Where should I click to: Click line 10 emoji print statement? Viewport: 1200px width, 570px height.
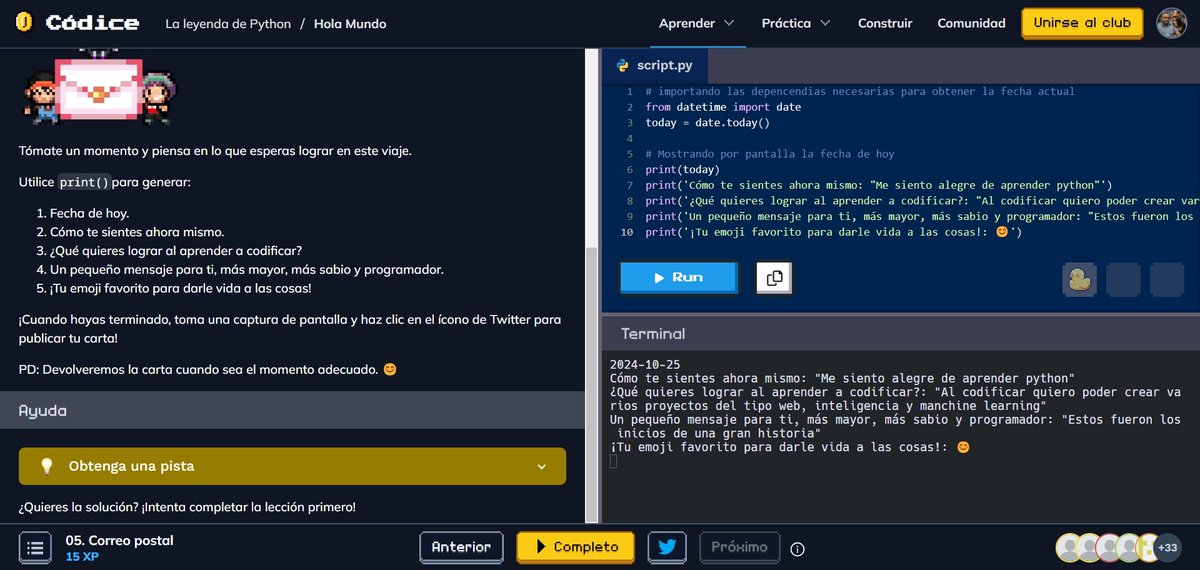[x=833, y=233]
